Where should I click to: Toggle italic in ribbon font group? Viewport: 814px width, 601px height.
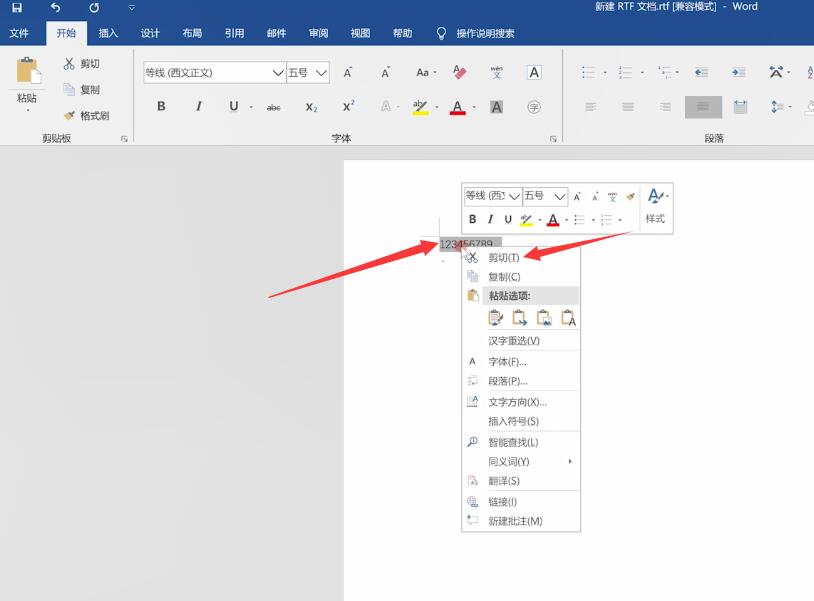click(x=198, y=106)
